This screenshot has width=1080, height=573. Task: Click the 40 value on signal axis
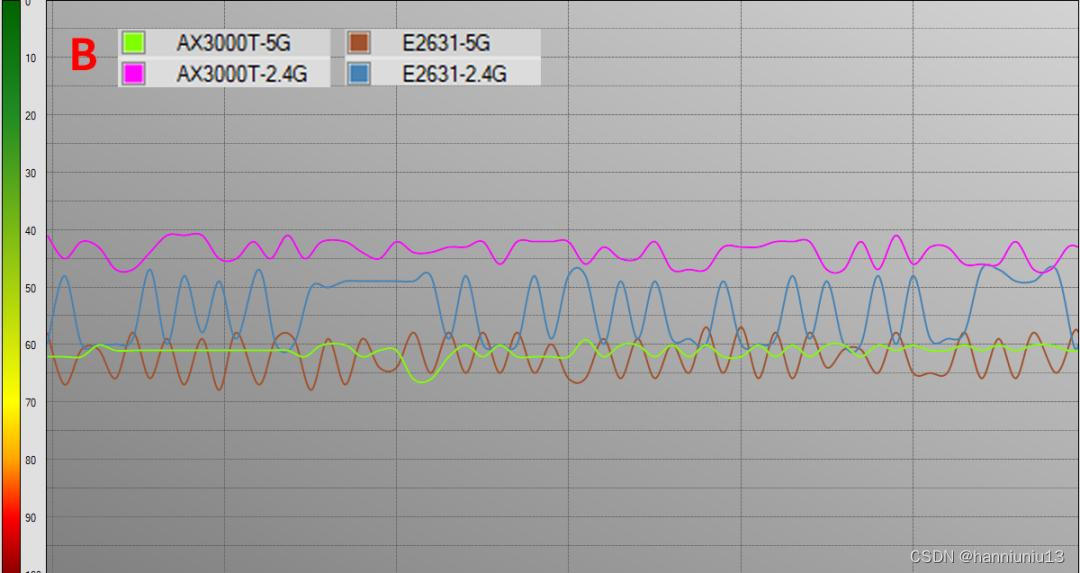(x=30, y=231)
